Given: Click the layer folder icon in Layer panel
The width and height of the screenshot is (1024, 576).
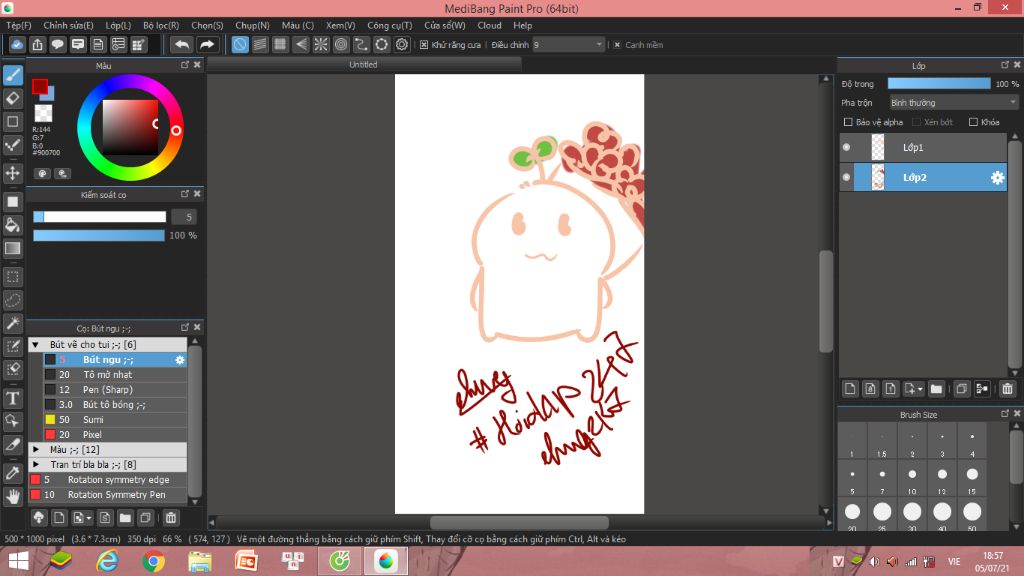Looking at the screenshot, I should tap(936, 389).
